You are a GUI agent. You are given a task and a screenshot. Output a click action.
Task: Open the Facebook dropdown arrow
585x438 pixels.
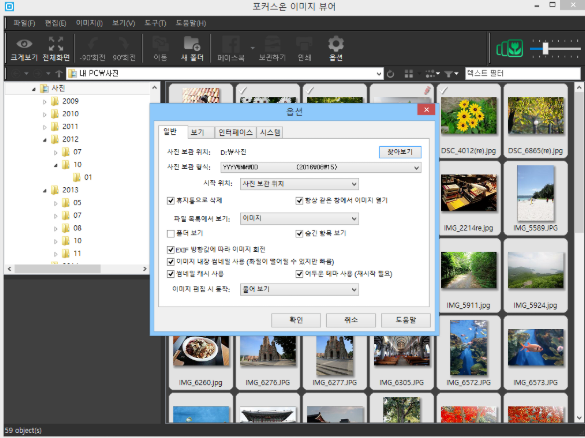click(253, 48)
